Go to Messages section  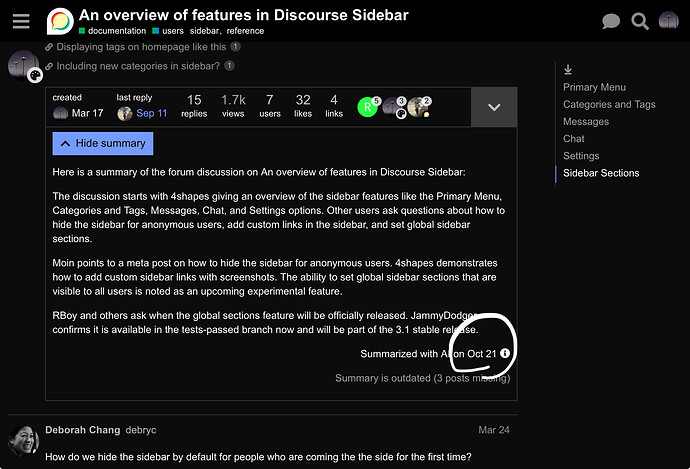click(x=586, y=121)
